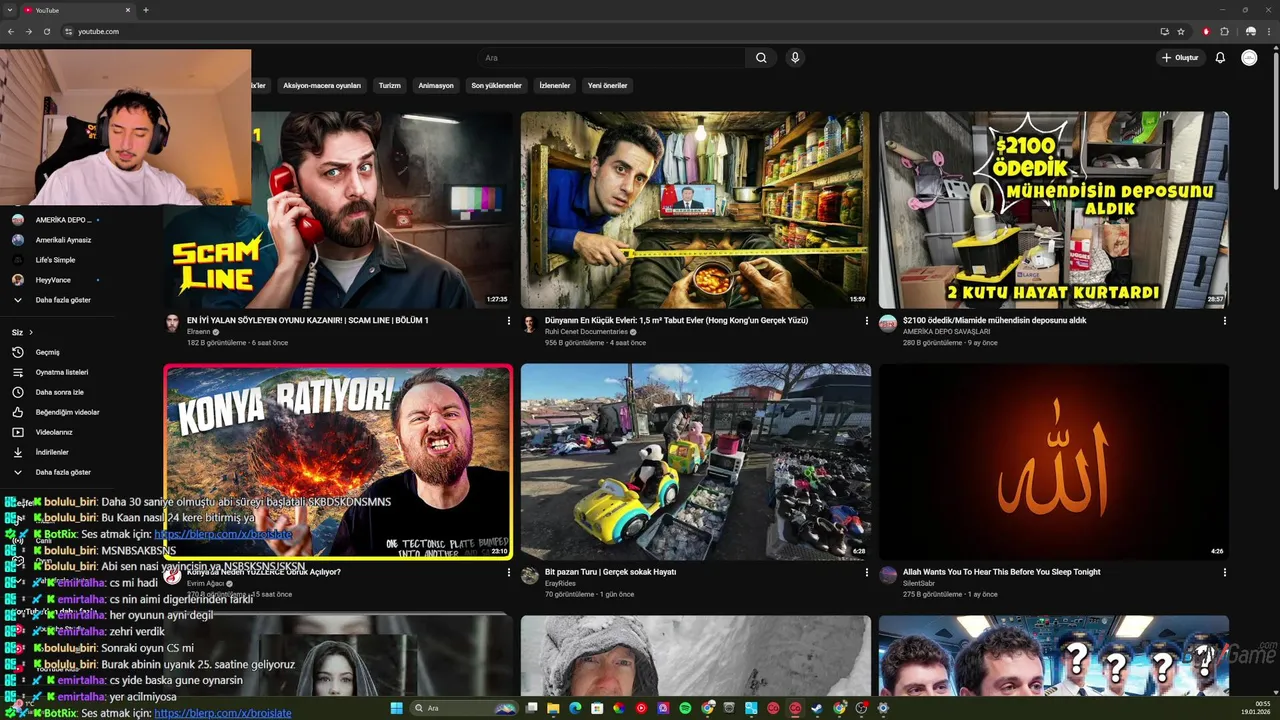
Task: Open Chrome three-dot menu
Action: pos(1268,31)
